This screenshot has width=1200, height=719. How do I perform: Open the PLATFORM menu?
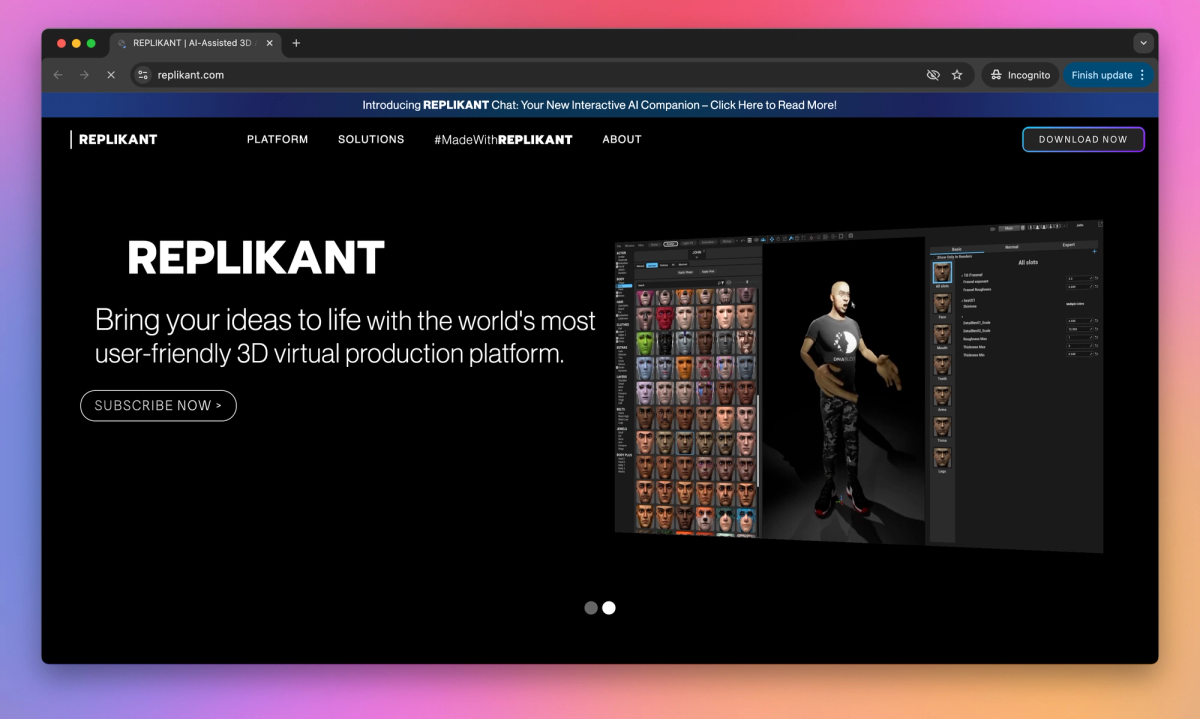(x=277, y=139)
